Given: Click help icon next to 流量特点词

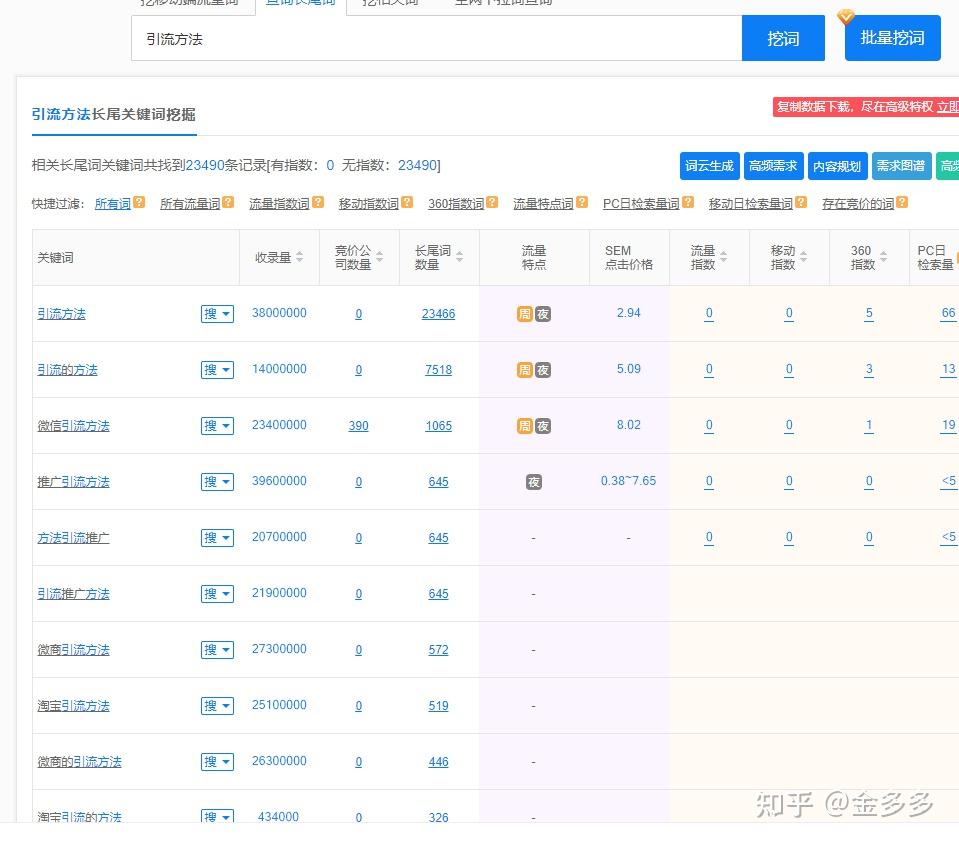Looking at the screenshot, I should click(582, 202).
